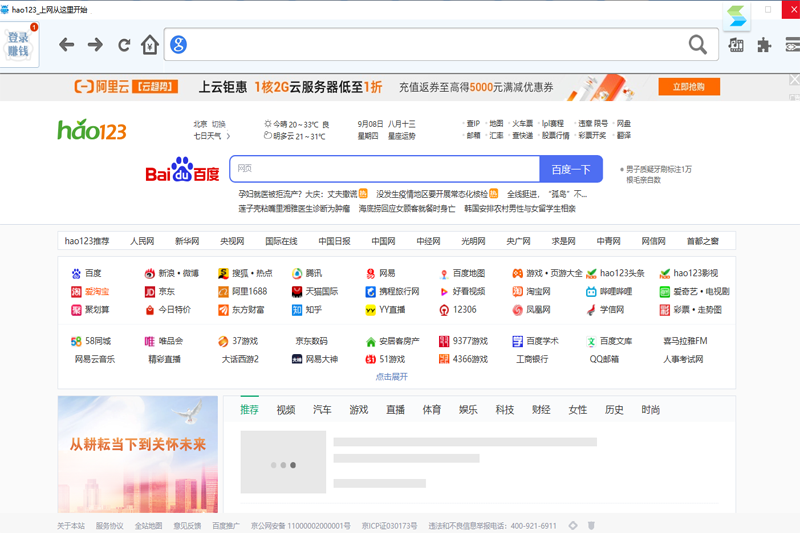Click into the Baidu search input box
The width and height of the screenshot is (800, 533).
385,169
